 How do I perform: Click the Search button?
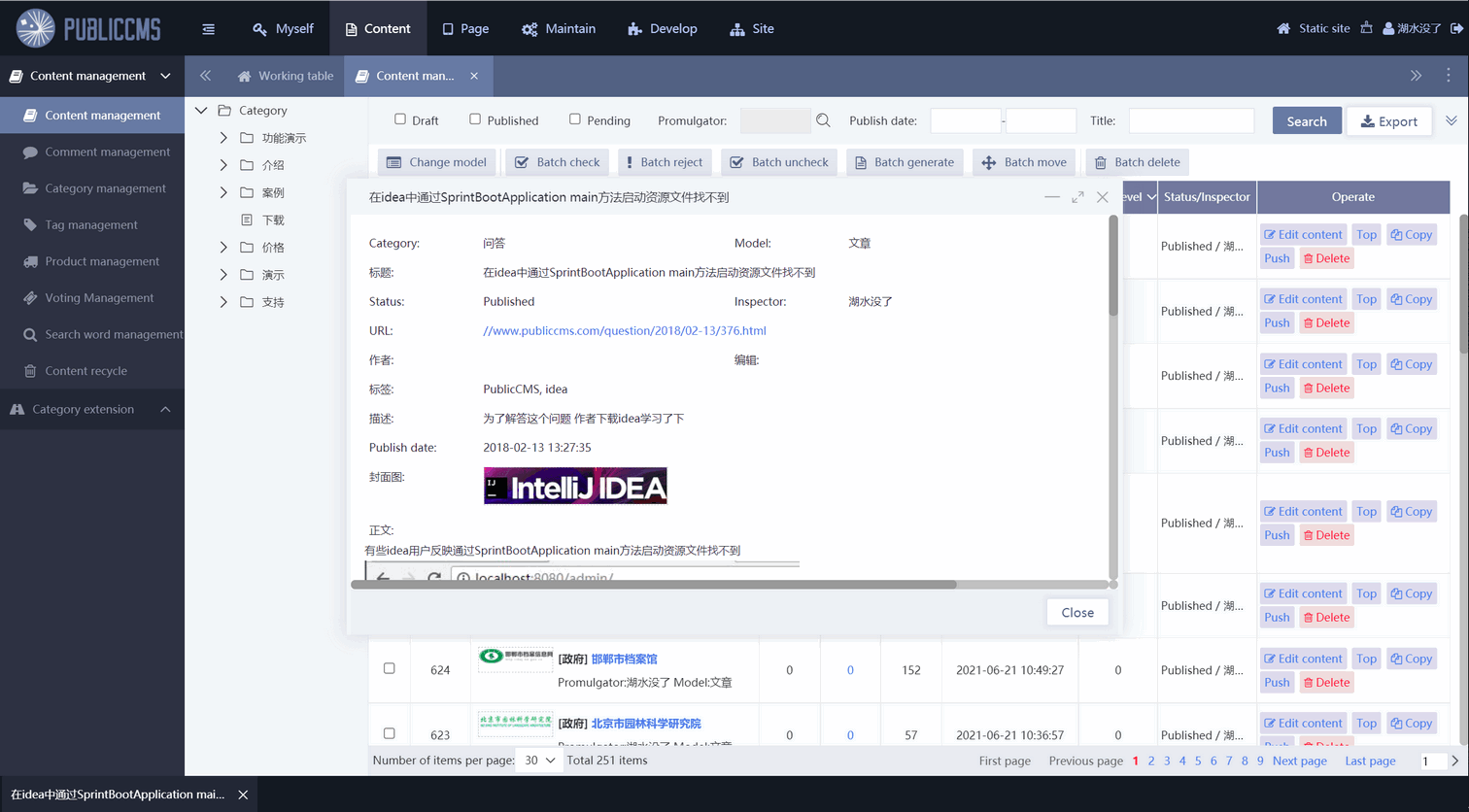click(x=1307, y=120)
